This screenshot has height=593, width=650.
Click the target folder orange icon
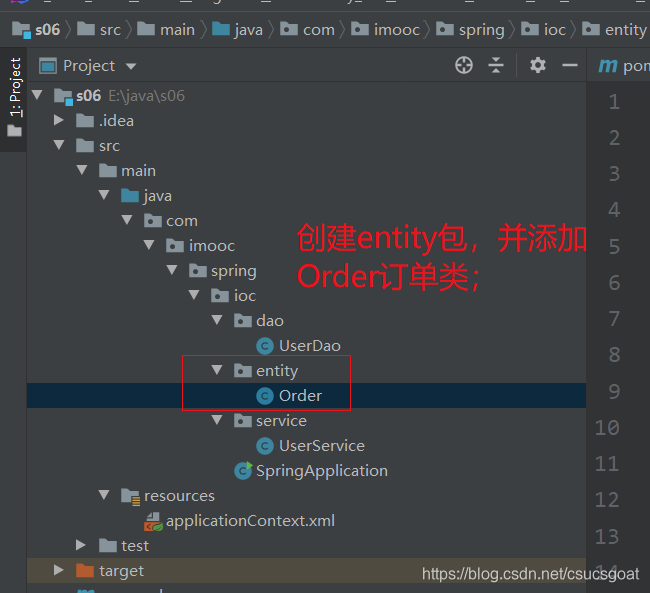[x=85, y=571]
